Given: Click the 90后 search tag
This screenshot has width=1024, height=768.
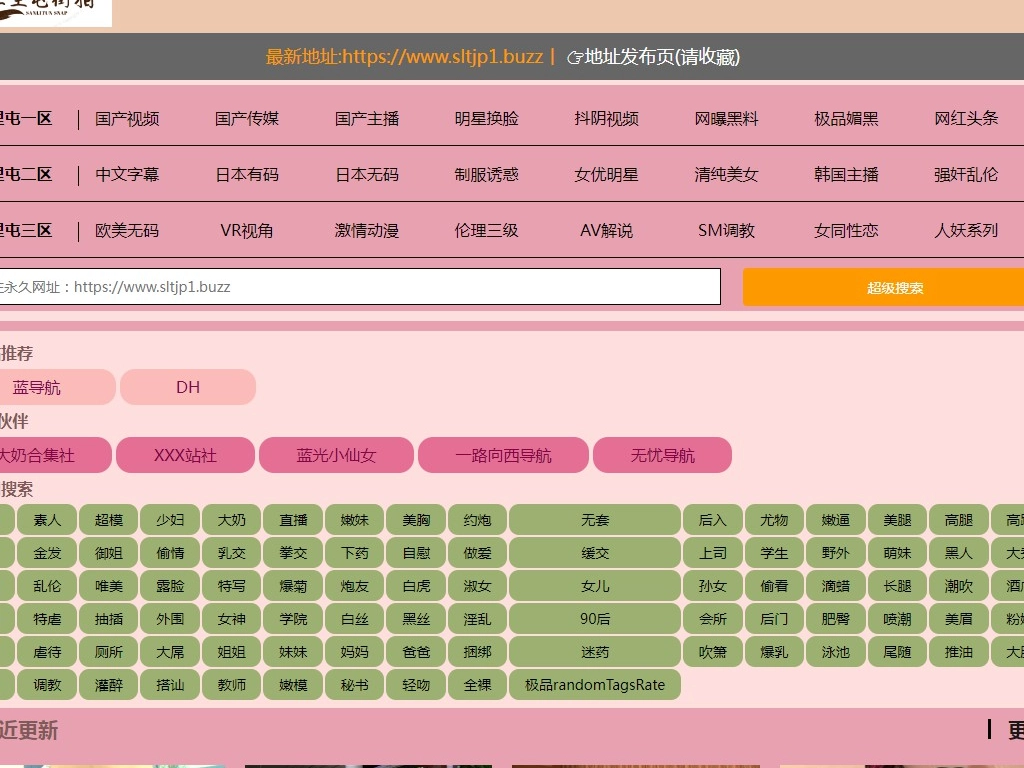Looking at the screenshot, I should pyautogui.click(x=595, y=619).
